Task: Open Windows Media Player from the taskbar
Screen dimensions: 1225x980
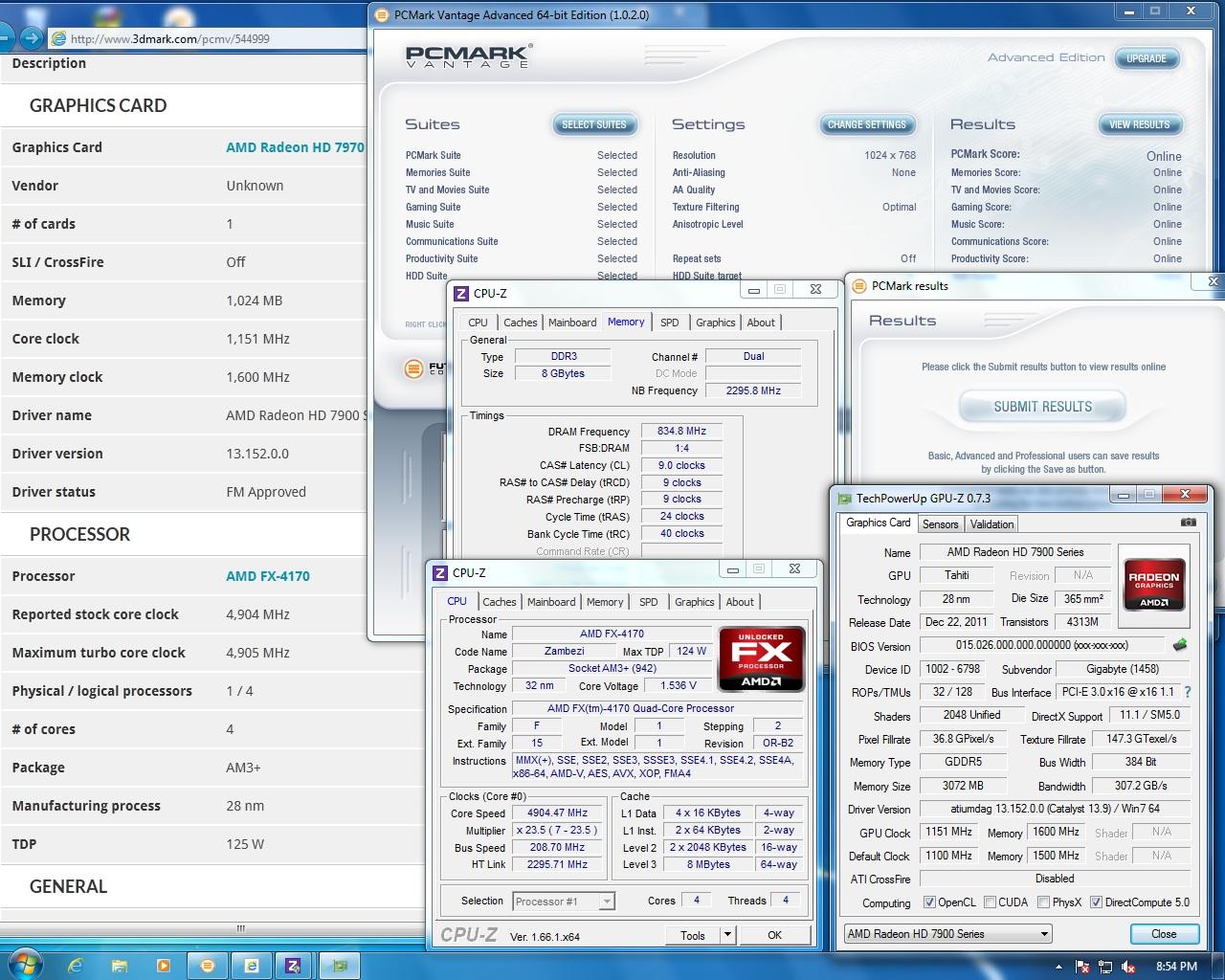Action: coord(164,966)
